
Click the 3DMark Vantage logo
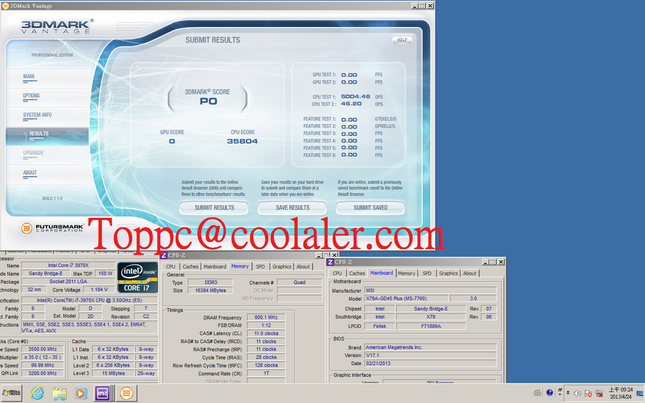(x=57, y=27)
